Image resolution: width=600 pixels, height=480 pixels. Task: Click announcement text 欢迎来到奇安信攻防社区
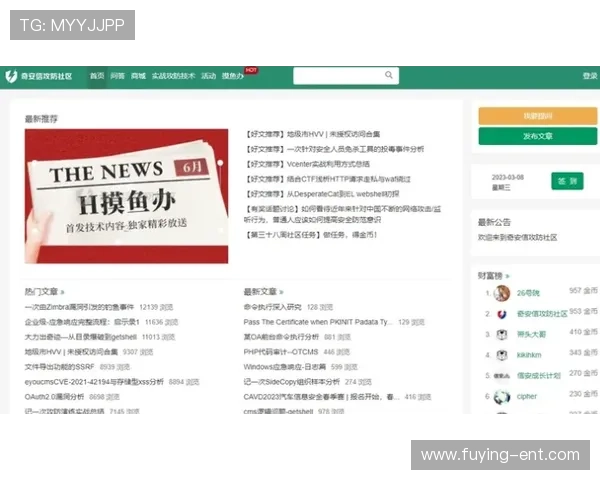coord(517,237)
